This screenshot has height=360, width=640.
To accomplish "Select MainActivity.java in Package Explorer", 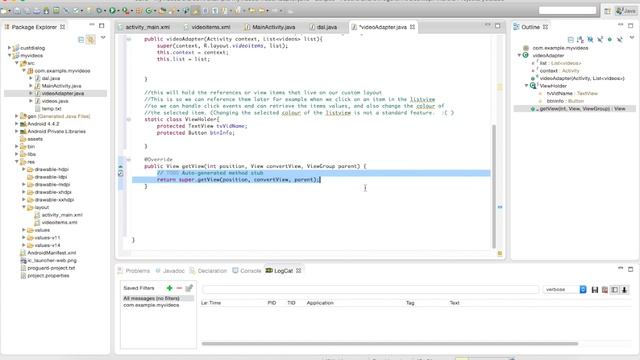I will (61, 86).
